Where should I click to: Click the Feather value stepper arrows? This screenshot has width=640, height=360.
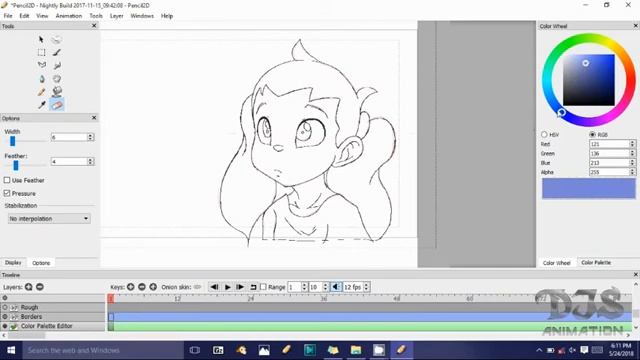pos(91,162)
